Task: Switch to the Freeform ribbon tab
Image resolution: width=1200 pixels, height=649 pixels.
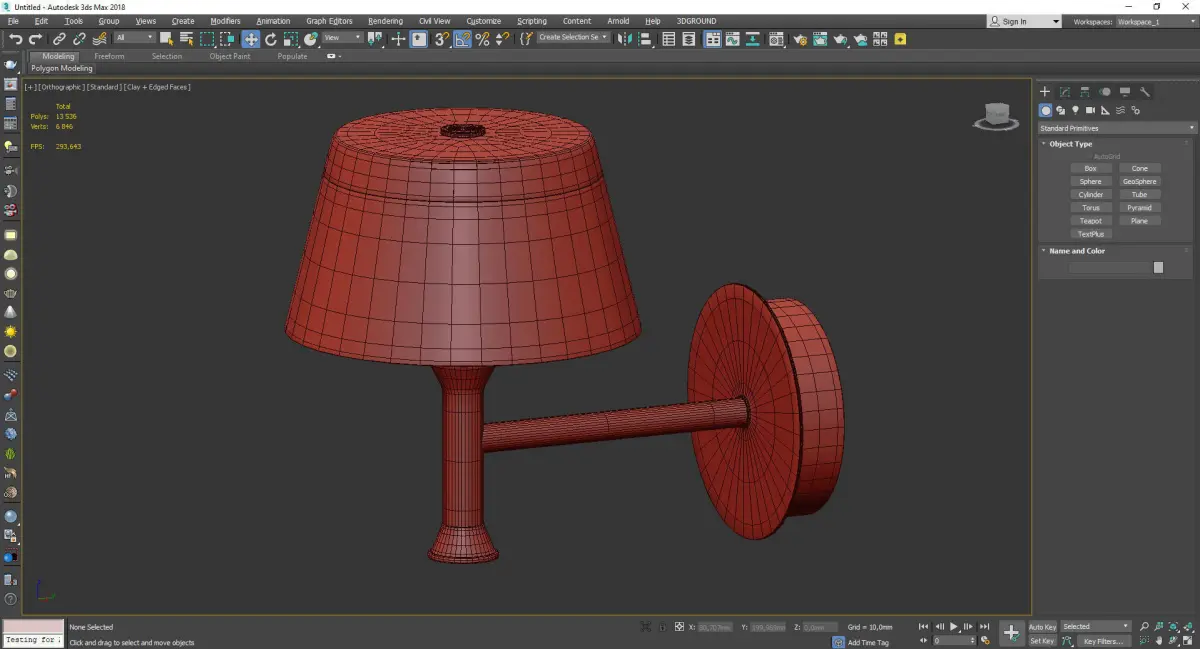Action: (109, 57)
